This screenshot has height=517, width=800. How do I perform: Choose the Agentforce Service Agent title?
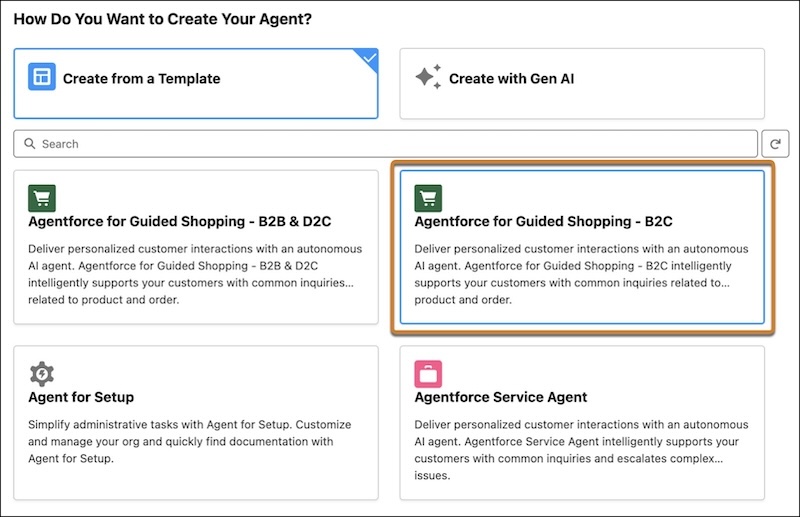coord(501,397)
